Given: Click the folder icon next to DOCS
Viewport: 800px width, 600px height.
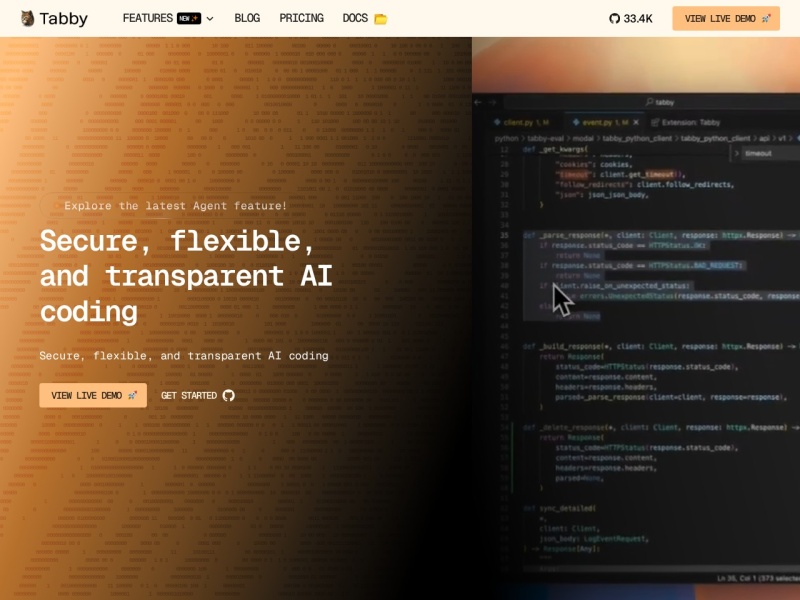Looking at the screenshot, I should pyautogui.click(x=380, y=18).
